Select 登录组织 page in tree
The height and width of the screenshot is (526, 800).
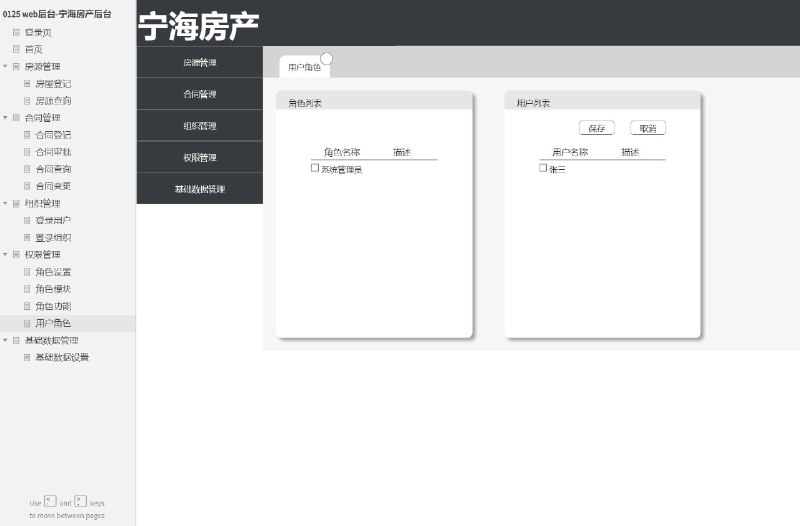click(53, 238)
